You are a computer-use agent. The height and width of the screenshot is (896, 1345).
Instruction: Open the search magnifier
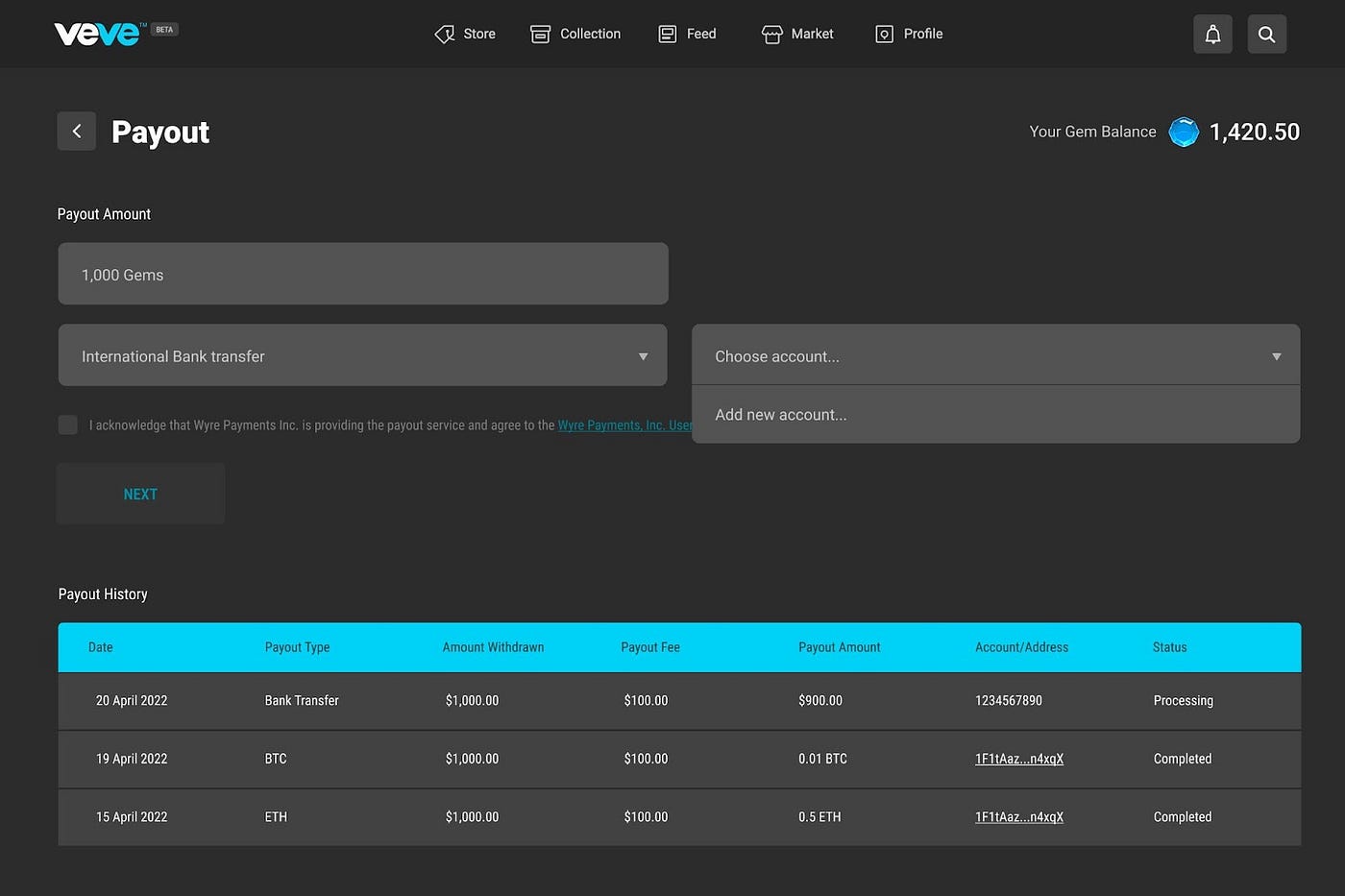pos(1266,35)
